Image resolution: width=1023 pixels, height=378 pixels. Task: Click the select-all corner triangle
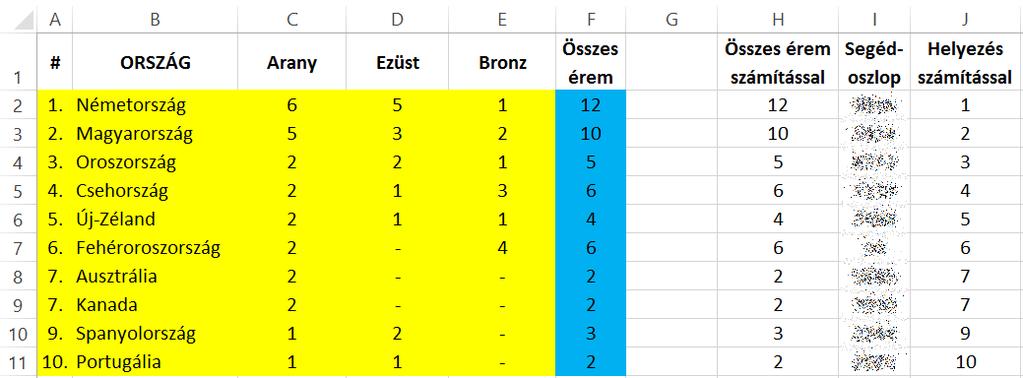coord(19,20)
